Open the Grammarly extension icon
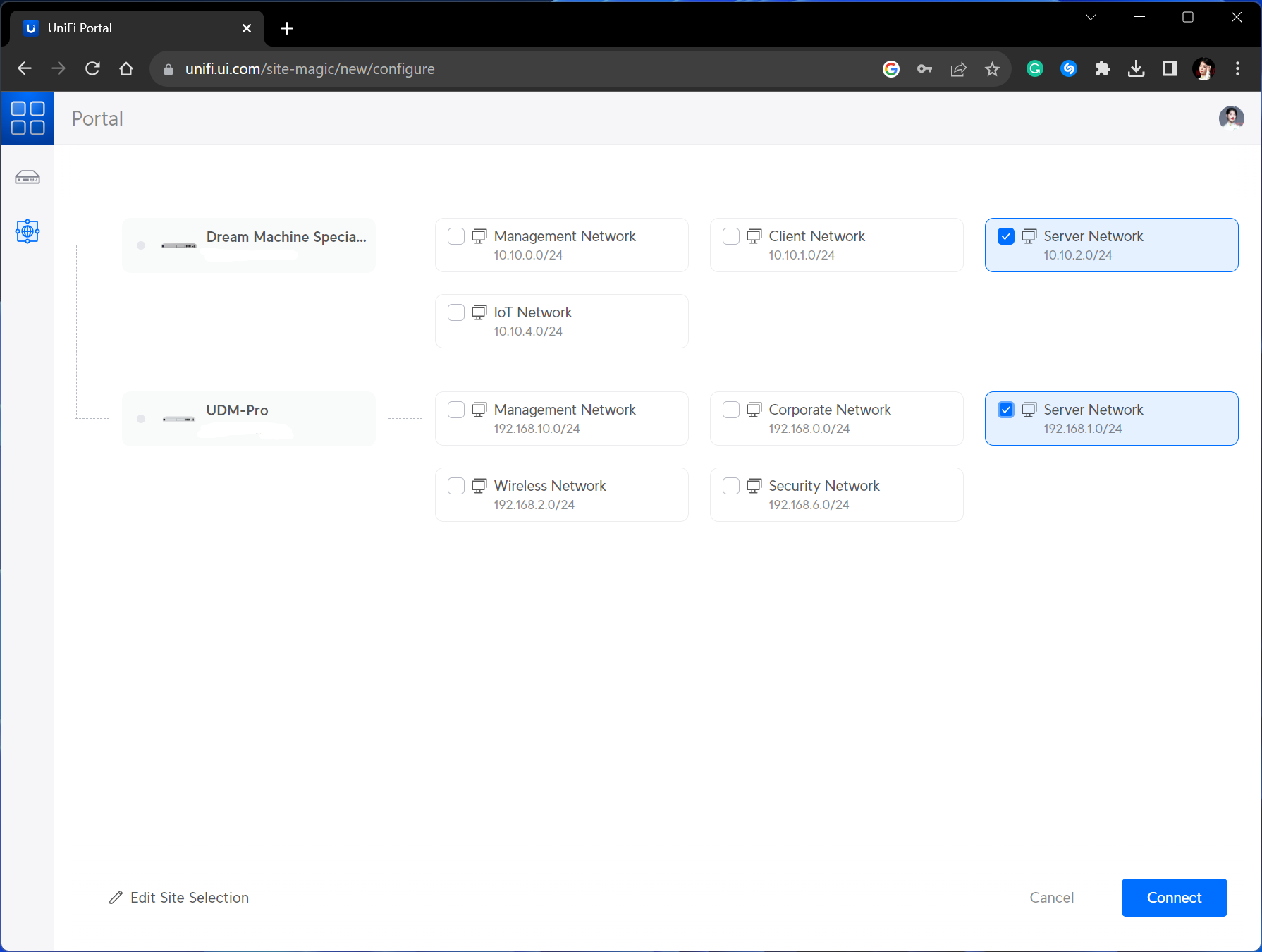1262x952 pixels. pos(1034,68)
